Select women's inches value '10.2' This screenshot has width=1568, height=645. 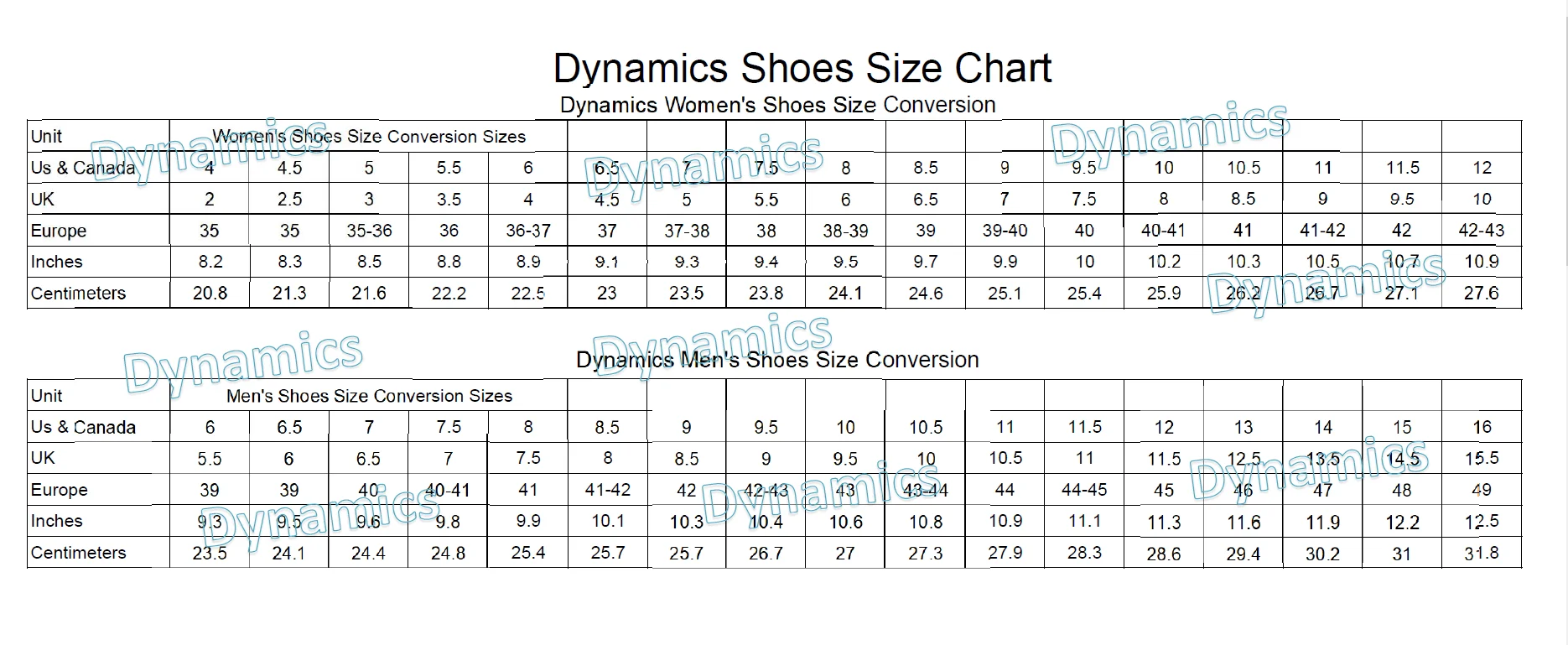(x=1164, y=262)
